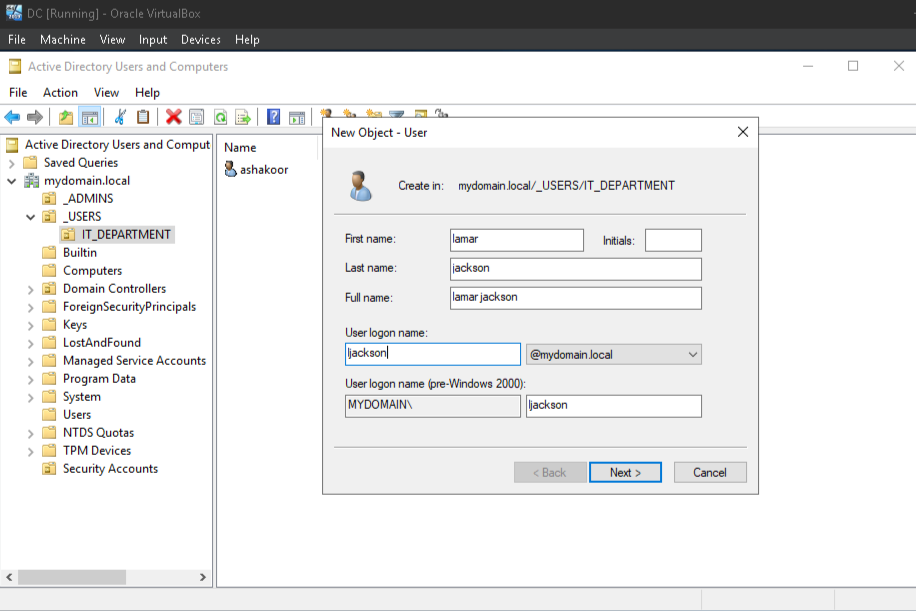
Task: Toggle the Show/Hide Action Pane icon
Action: 297,117
